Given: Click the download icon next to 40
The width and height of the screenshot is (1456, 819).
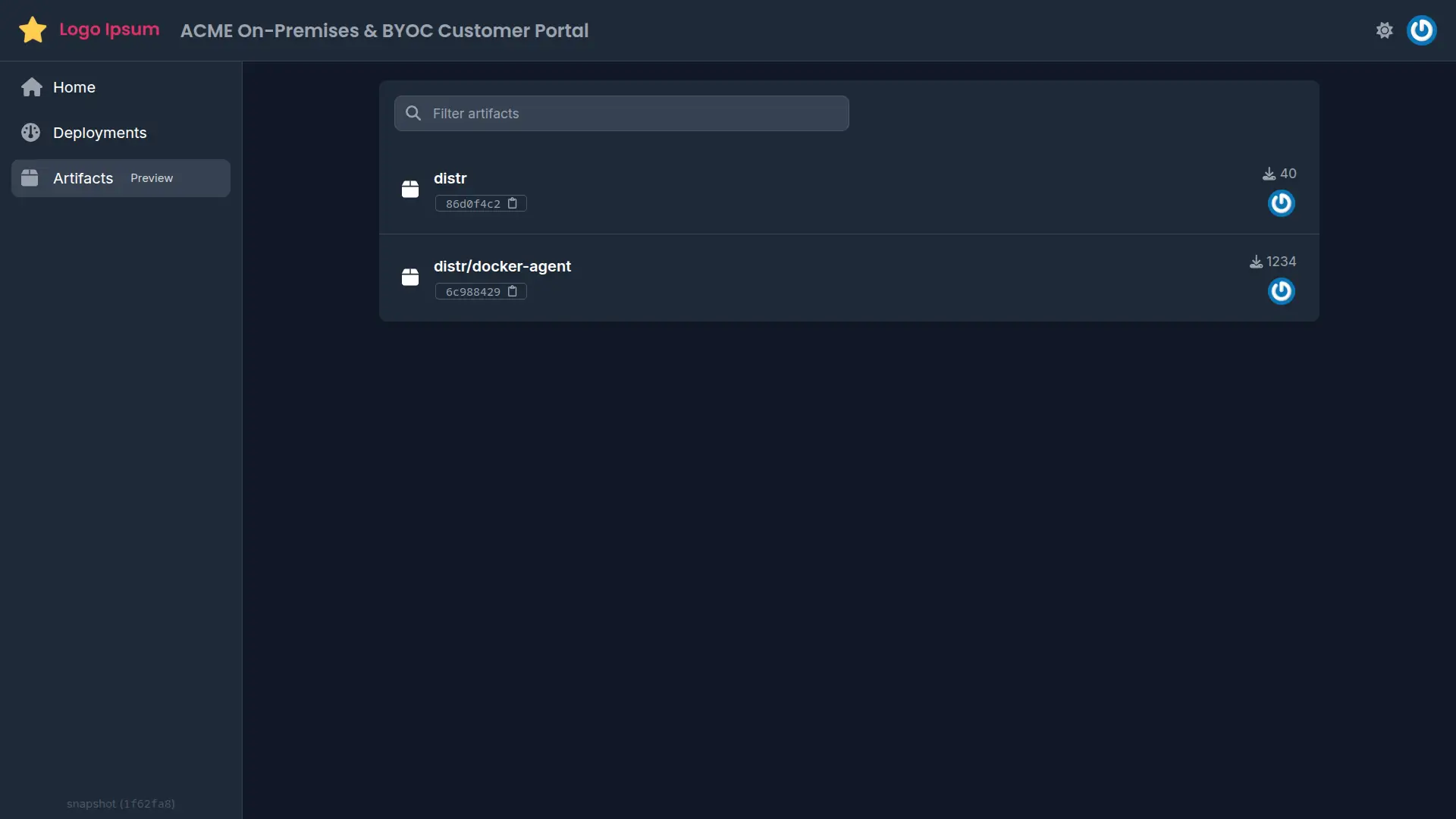Looking at the screenshot, I should coord(1269,174).
